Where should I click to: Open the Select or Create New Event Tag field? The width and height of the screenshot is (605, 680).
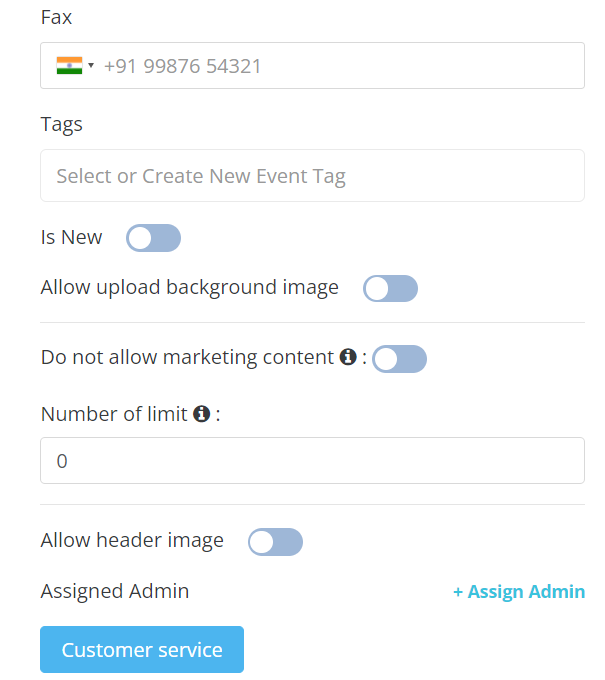(312, 176)
